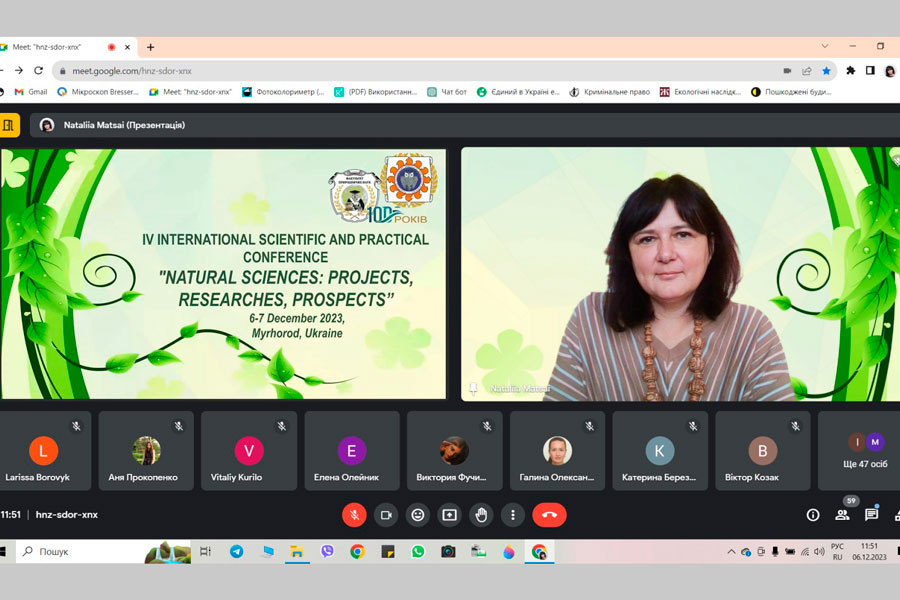
Task: Expand the 'Ще 47 осіб' participants tile
Action: (866, 451)
